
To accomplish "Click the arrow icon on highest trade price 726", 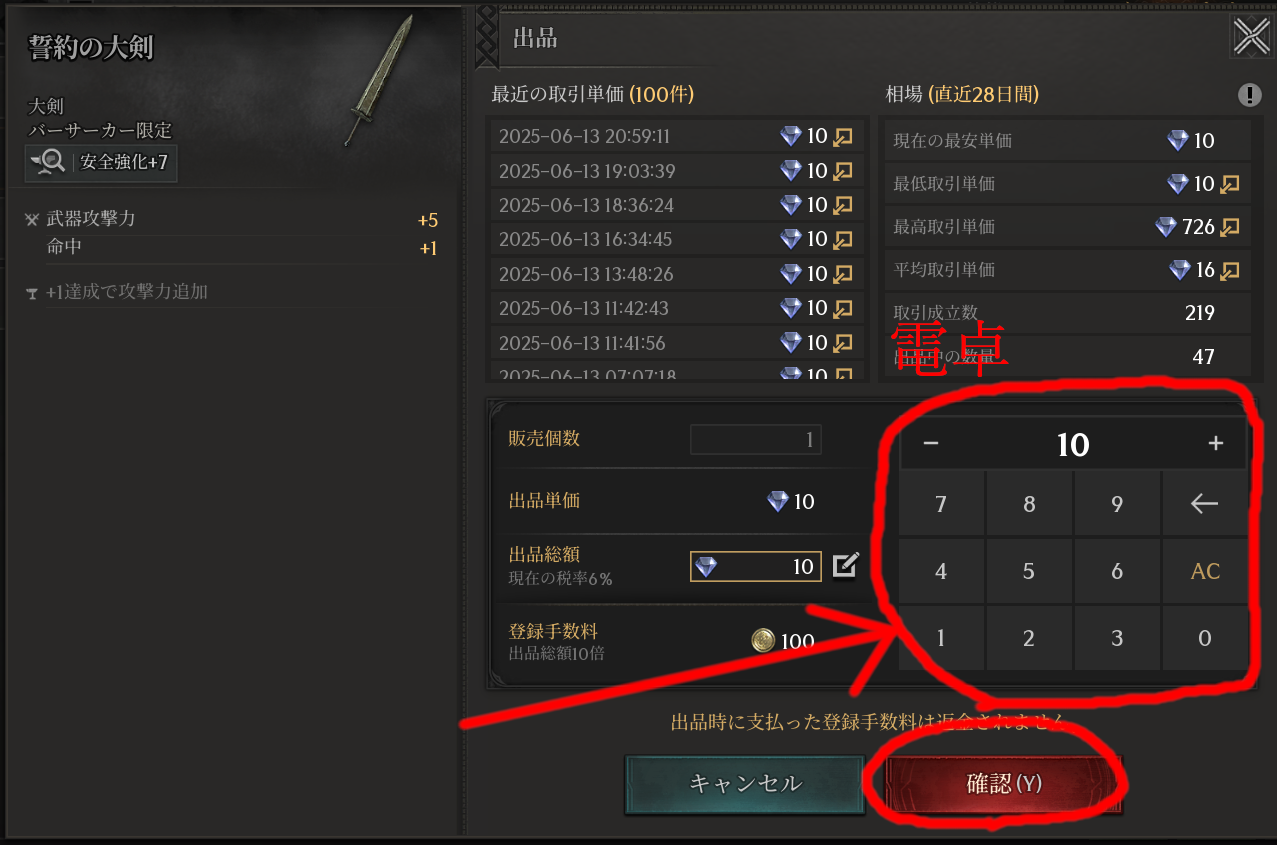I will click(x=1230, y=227).
